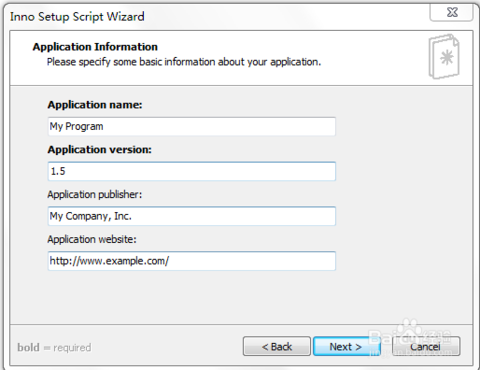Close the Inno Setup Script Wizard window
Image resolution: width=480 pixels, height=370 pixels.
point(452,13)
